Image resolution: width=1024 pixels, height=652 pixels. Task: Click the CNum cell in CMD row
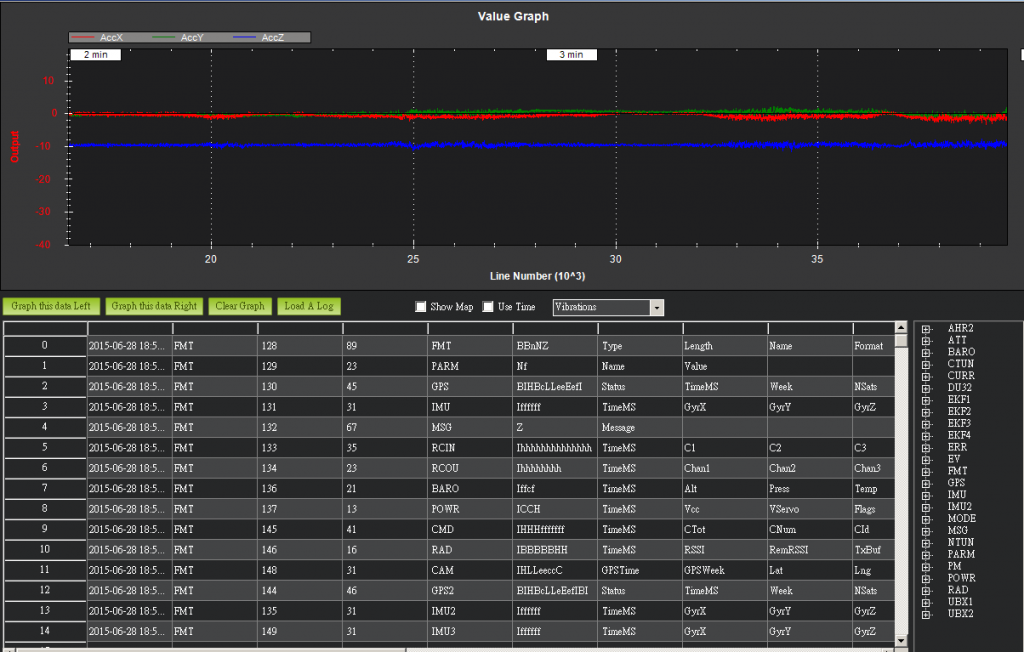tap(810, 529)
